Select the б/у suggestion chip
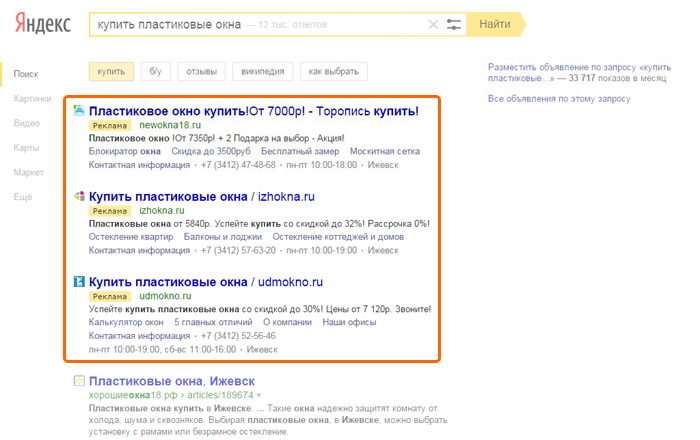 [155, 71]
